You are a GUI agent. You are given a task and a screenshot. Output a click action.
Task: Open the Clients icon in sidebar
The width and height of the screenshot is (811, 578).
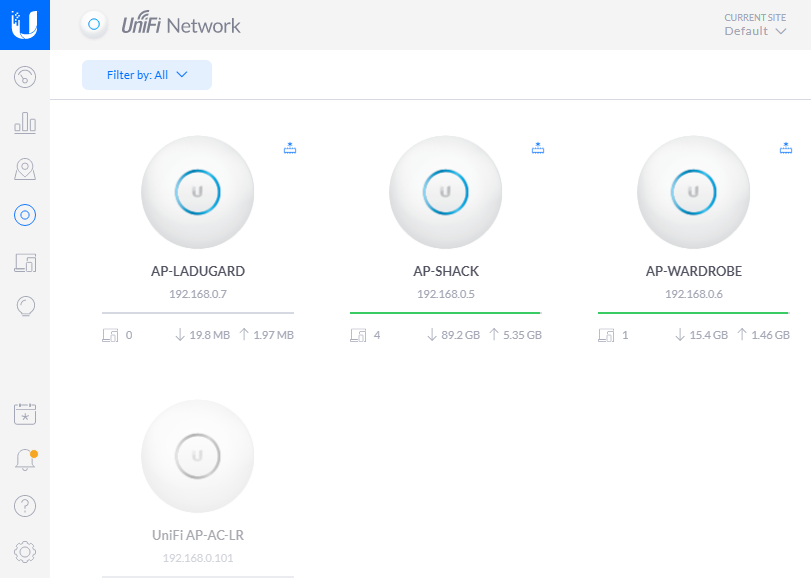click(25, 262)
